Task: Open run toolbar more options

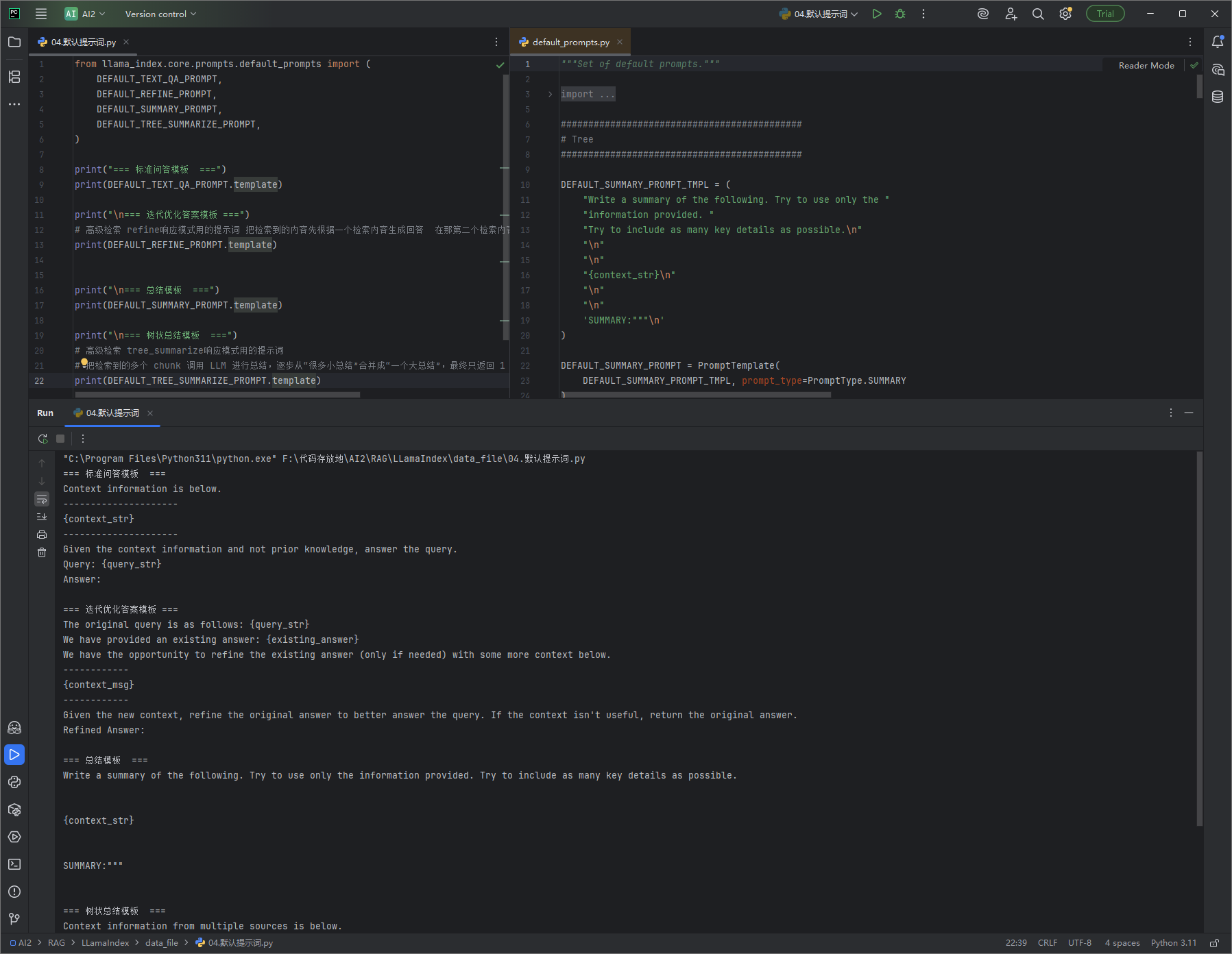Action: click(x=83, y=439)
